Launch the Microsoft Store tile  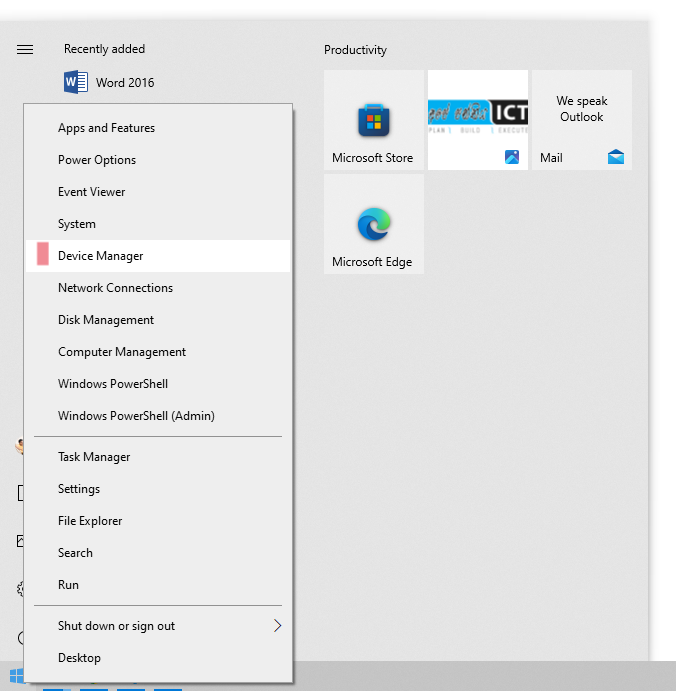click(x=373, y=120)
